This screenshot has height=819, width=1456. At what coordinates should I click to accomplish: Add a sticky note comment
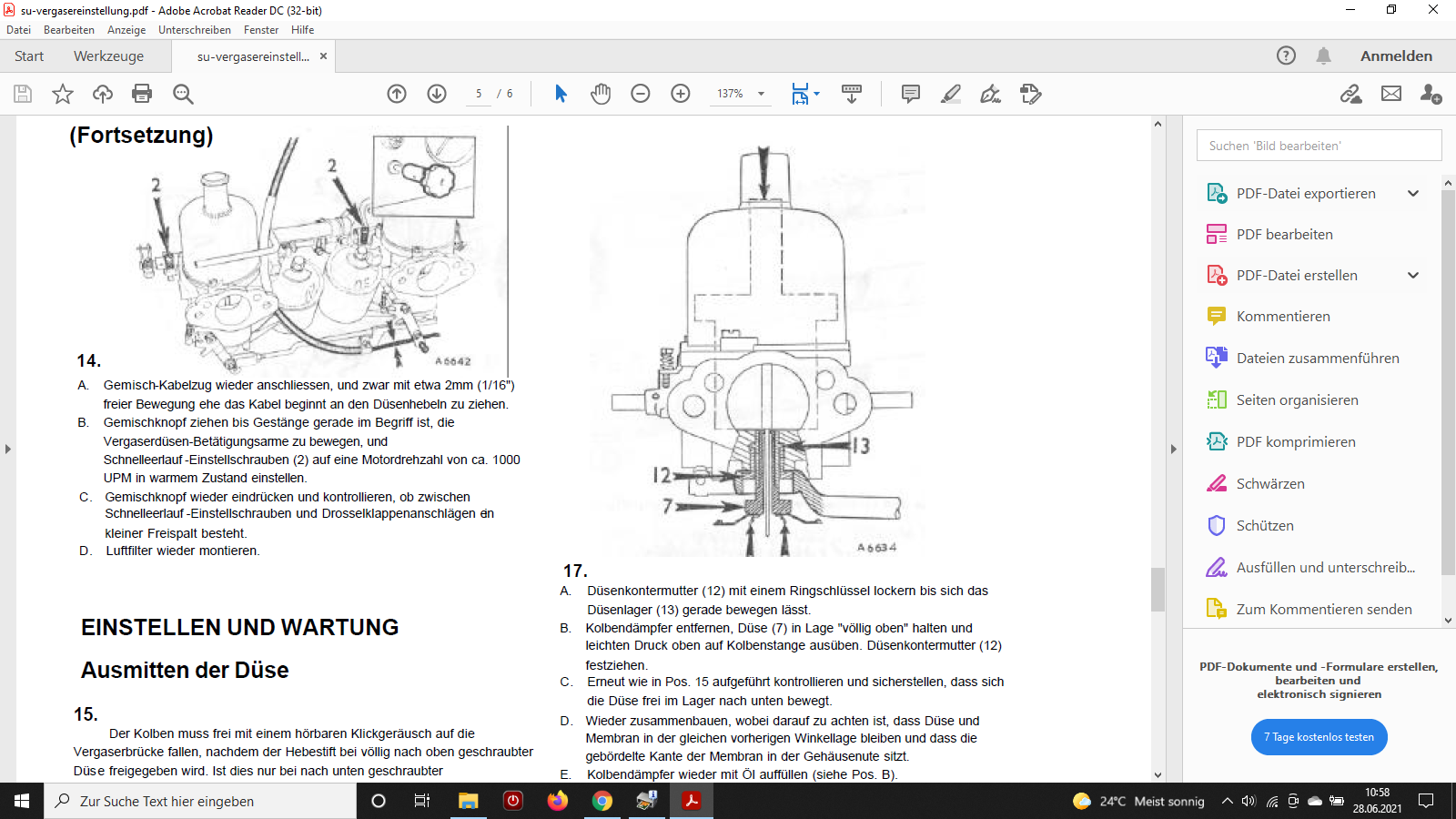point(910,94)
